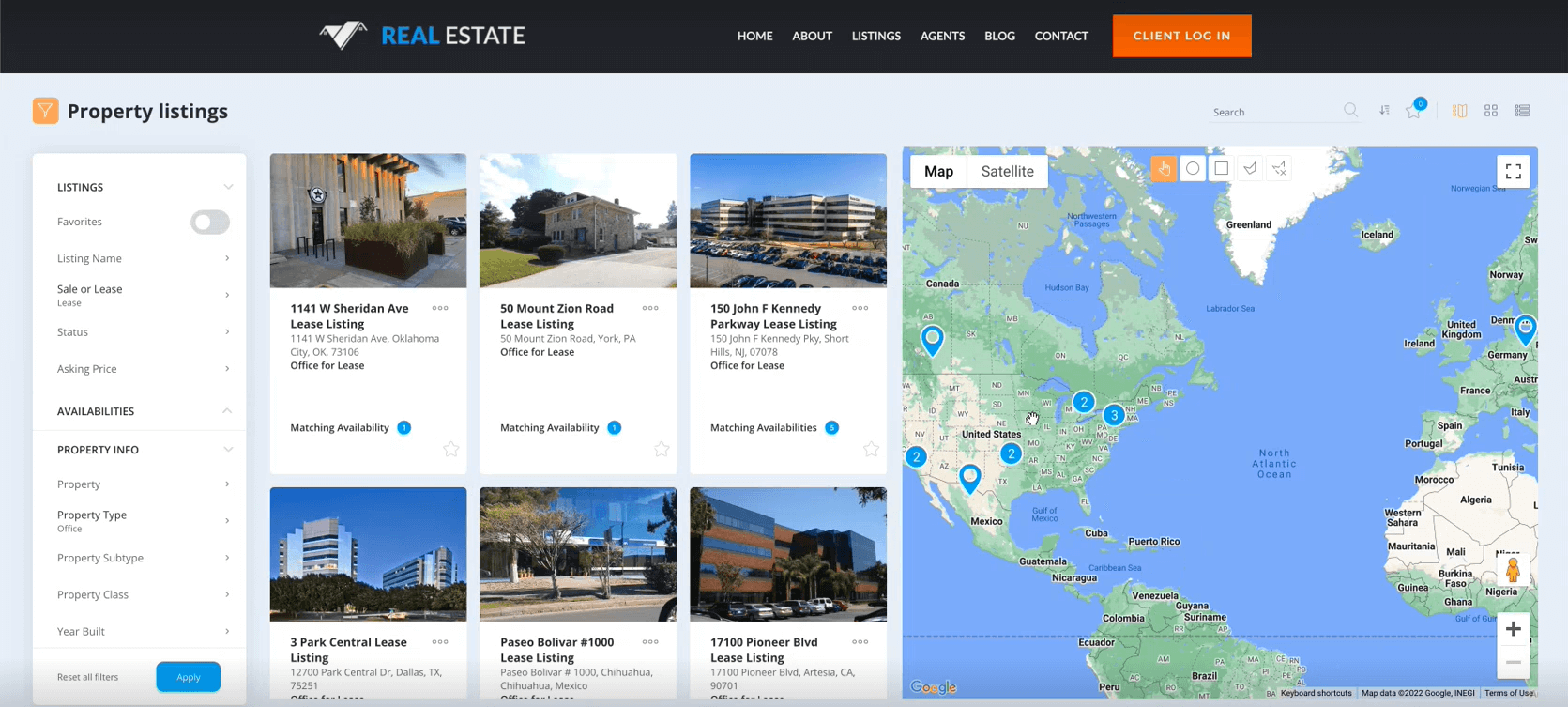This screenshot has width=1568, height=707.
Task: Open the AGENTS nav menu item
Action: pyautogui.click(x=942, y=36)
